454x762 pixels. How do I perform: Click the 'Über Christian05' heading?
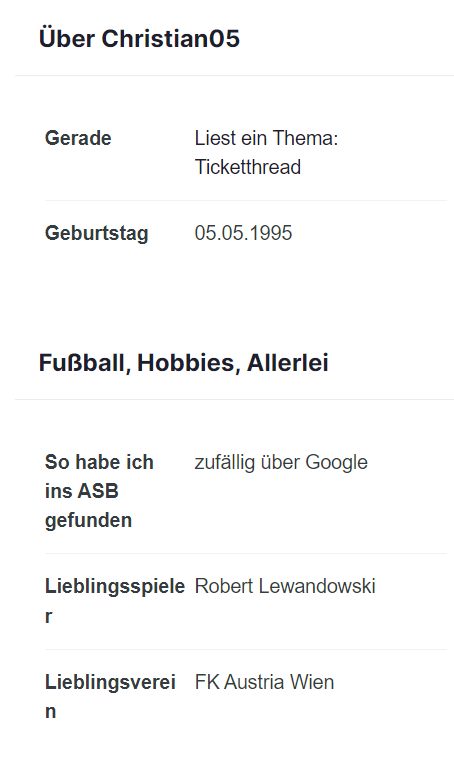[x=139, y=38]
